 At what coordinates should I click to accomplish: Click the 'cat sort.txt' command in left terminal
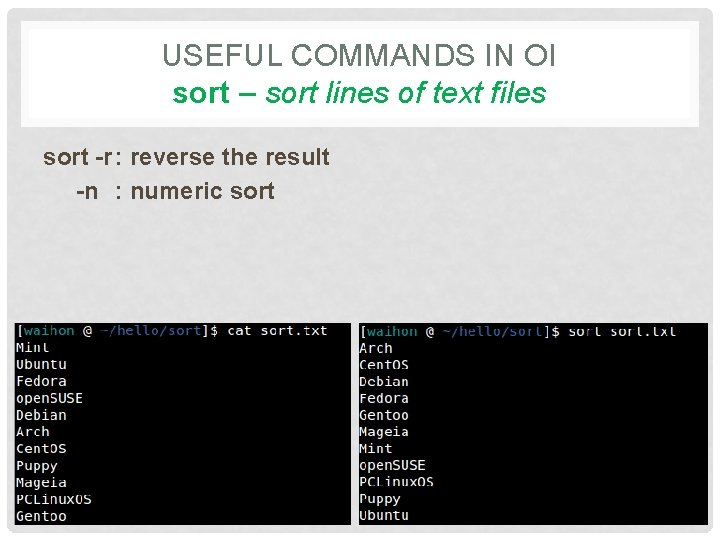277,331
